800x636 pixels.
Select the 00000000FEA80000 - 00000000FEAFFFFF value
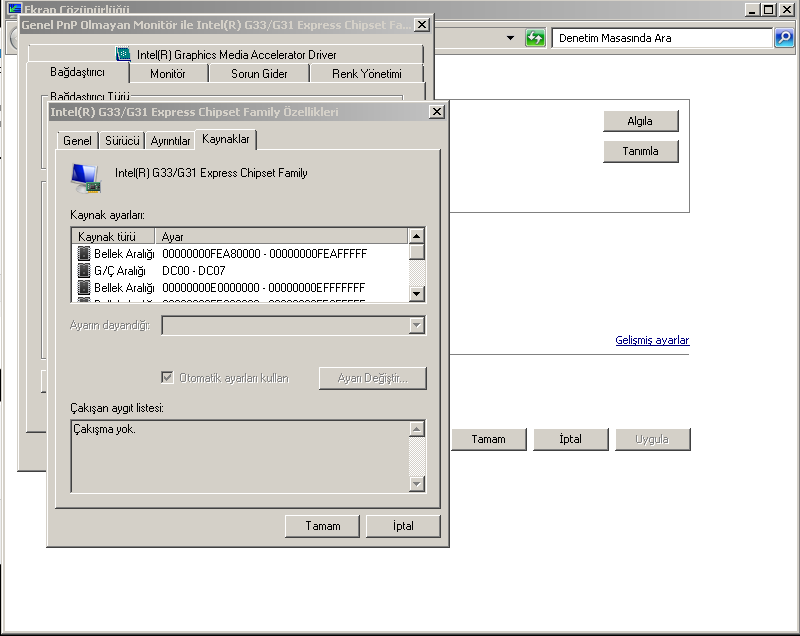coord(264,254)
